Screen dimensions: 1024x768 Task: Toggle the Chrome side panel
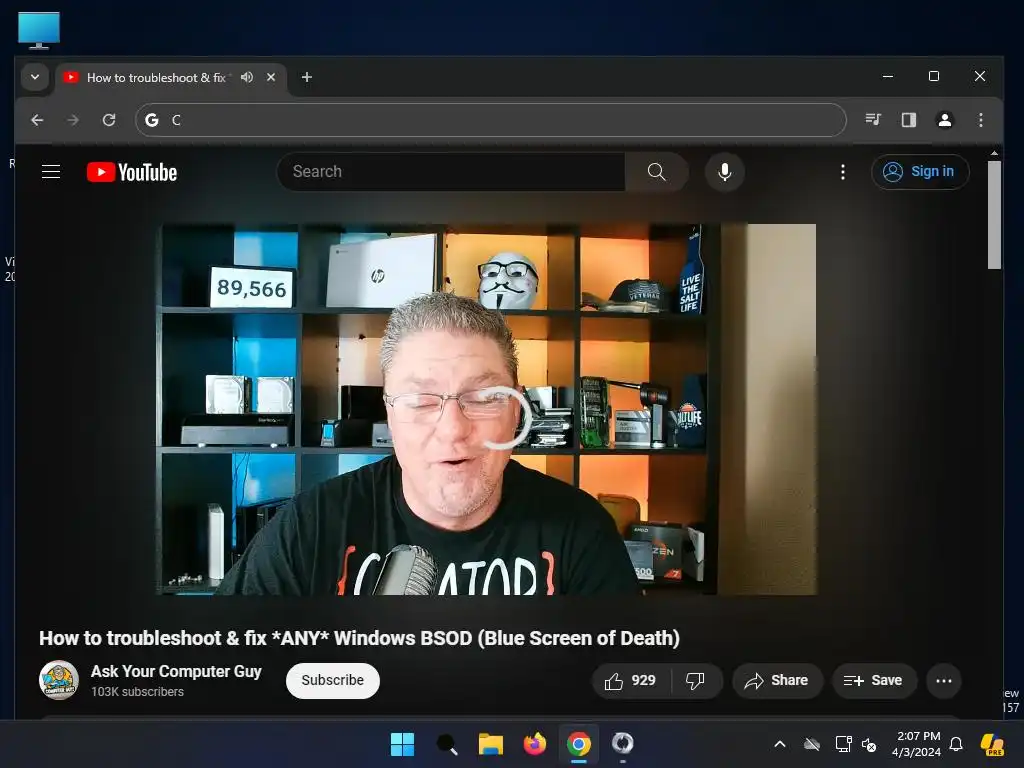908,120
